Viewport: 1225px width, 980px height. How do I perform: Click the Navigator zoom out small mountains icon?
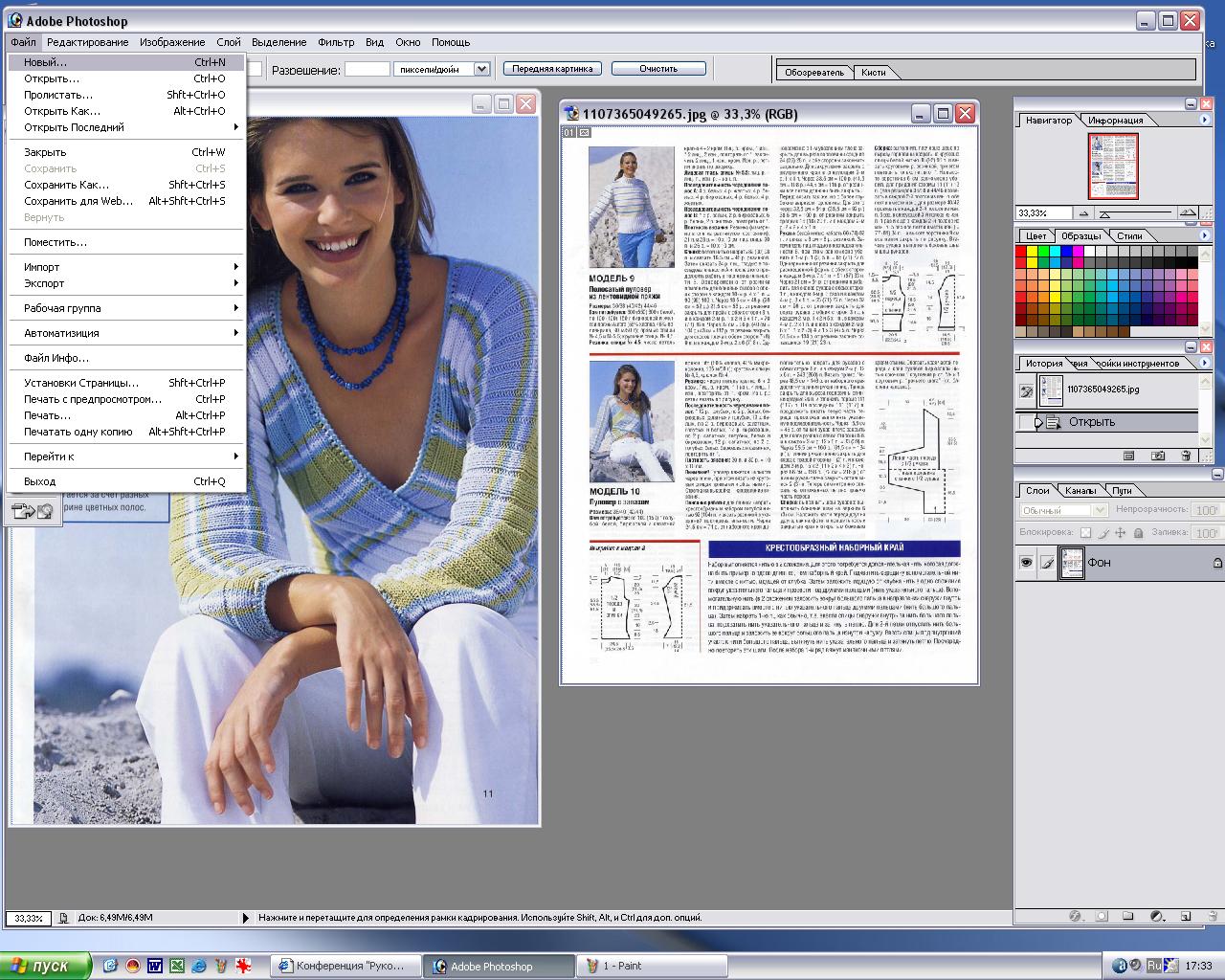tap(1084, 213)
